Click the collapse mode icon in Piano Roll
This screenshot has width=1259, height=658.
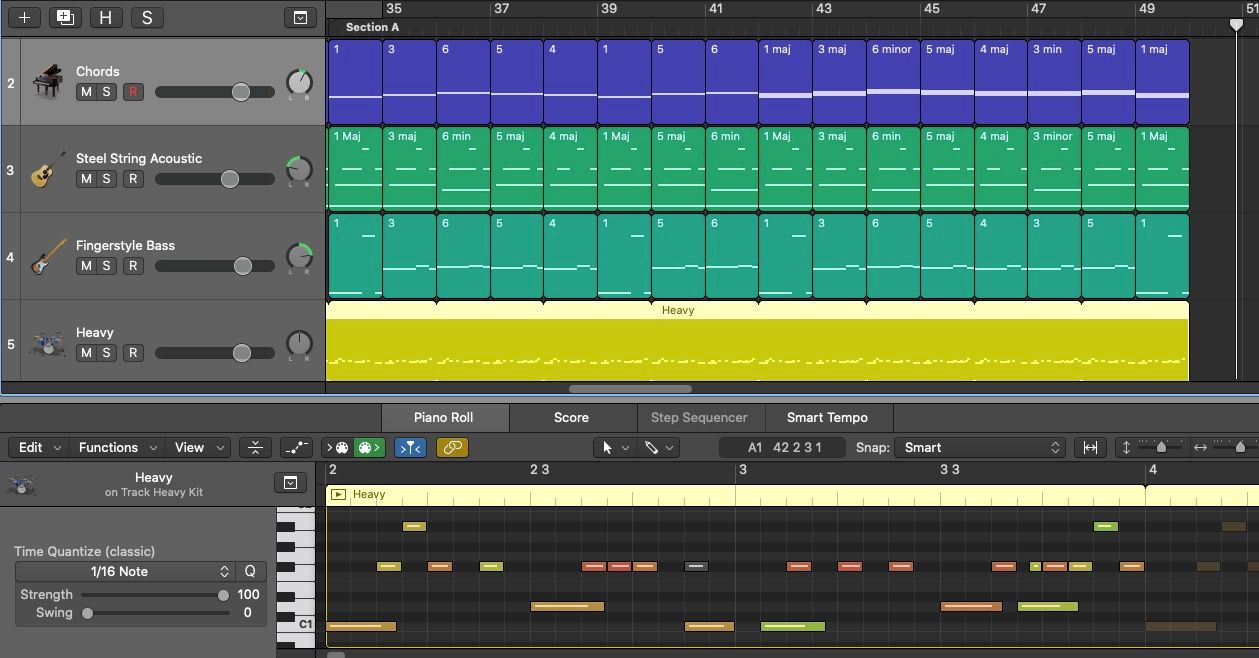pos(256,448)
